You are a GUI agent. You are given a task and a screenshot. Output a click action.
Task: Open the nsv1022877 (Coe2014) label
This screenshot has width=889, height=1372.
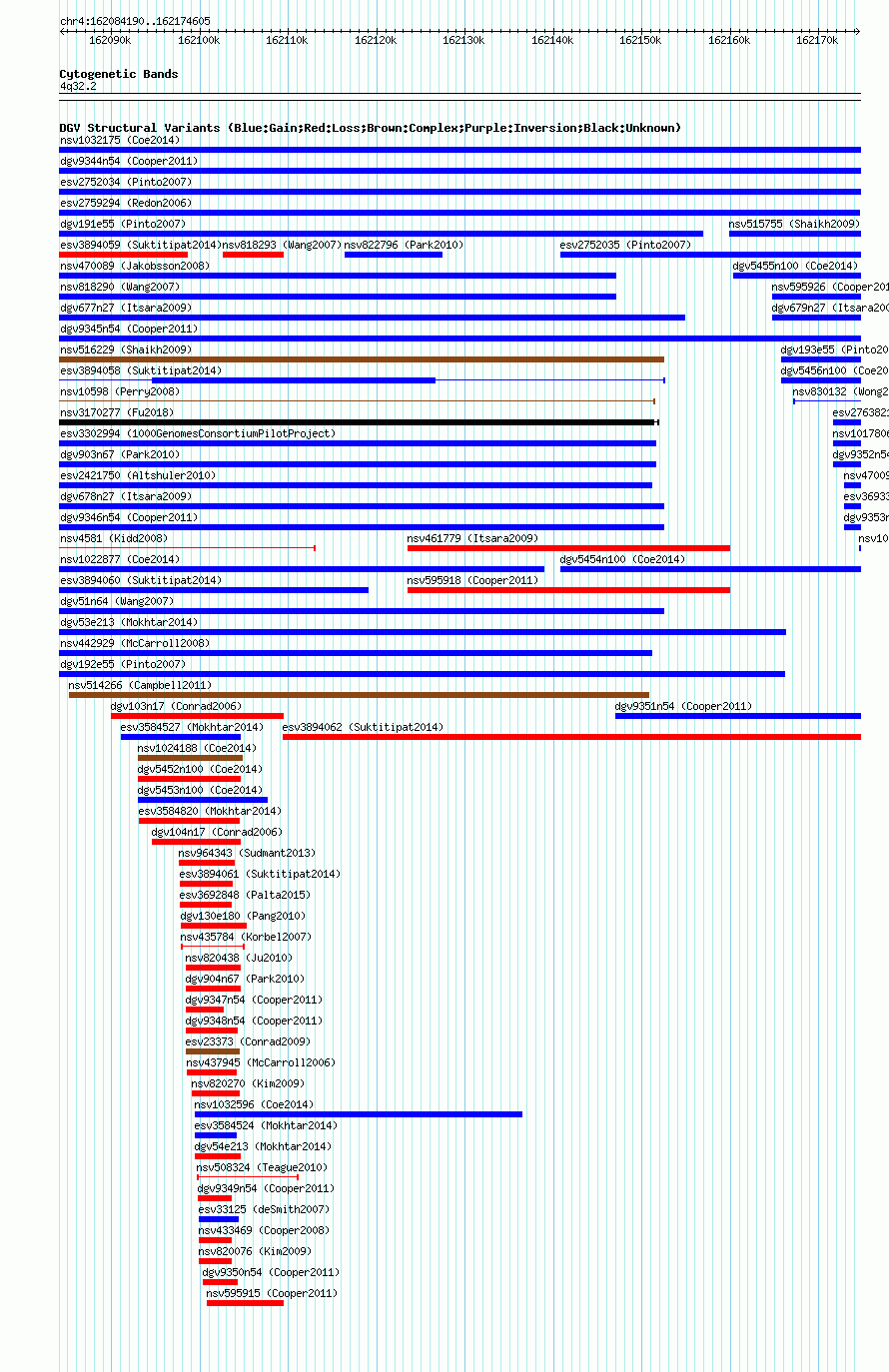point(120,559)
